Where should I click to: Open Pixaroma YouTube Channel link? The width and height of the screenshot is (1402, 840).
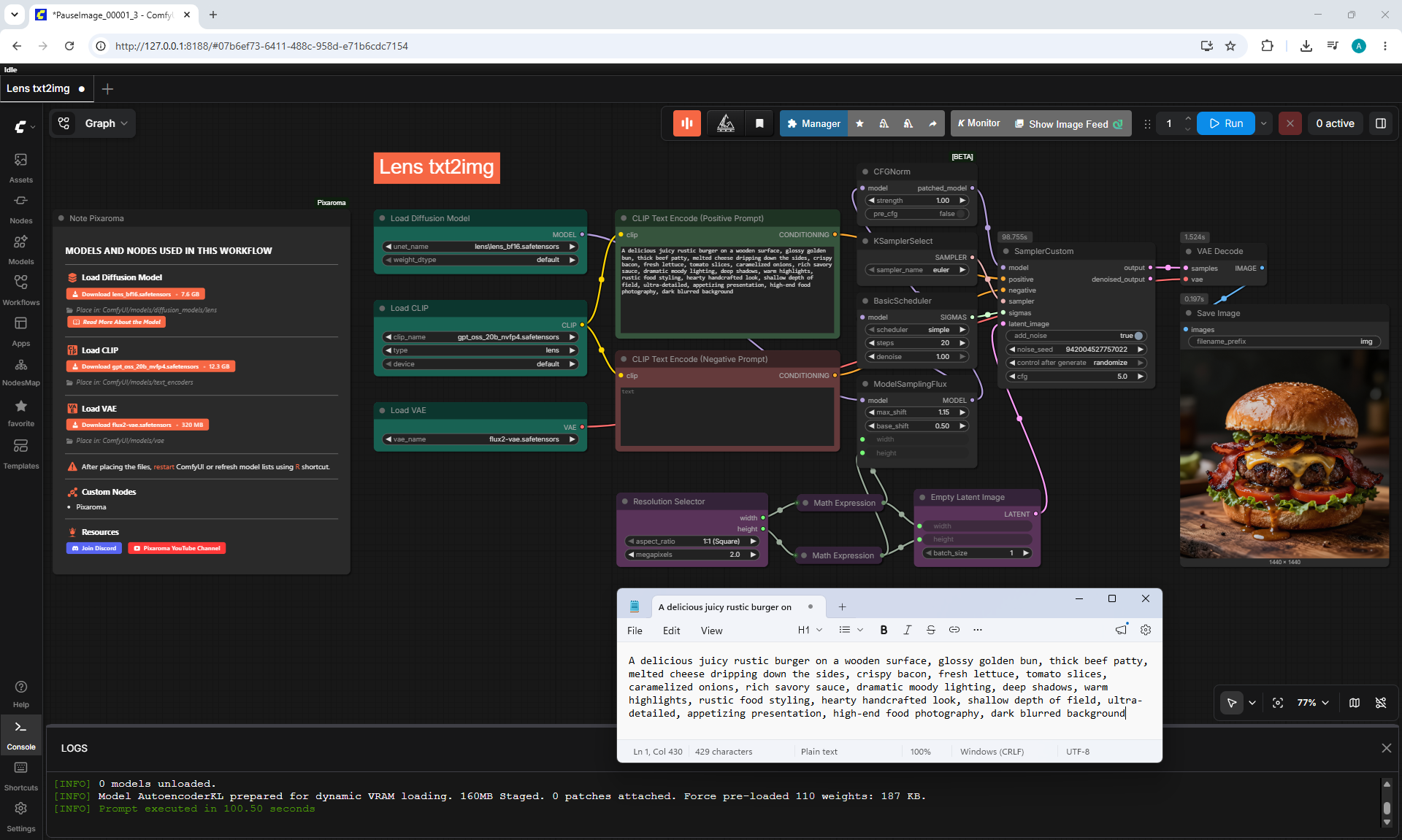(177, 548)
